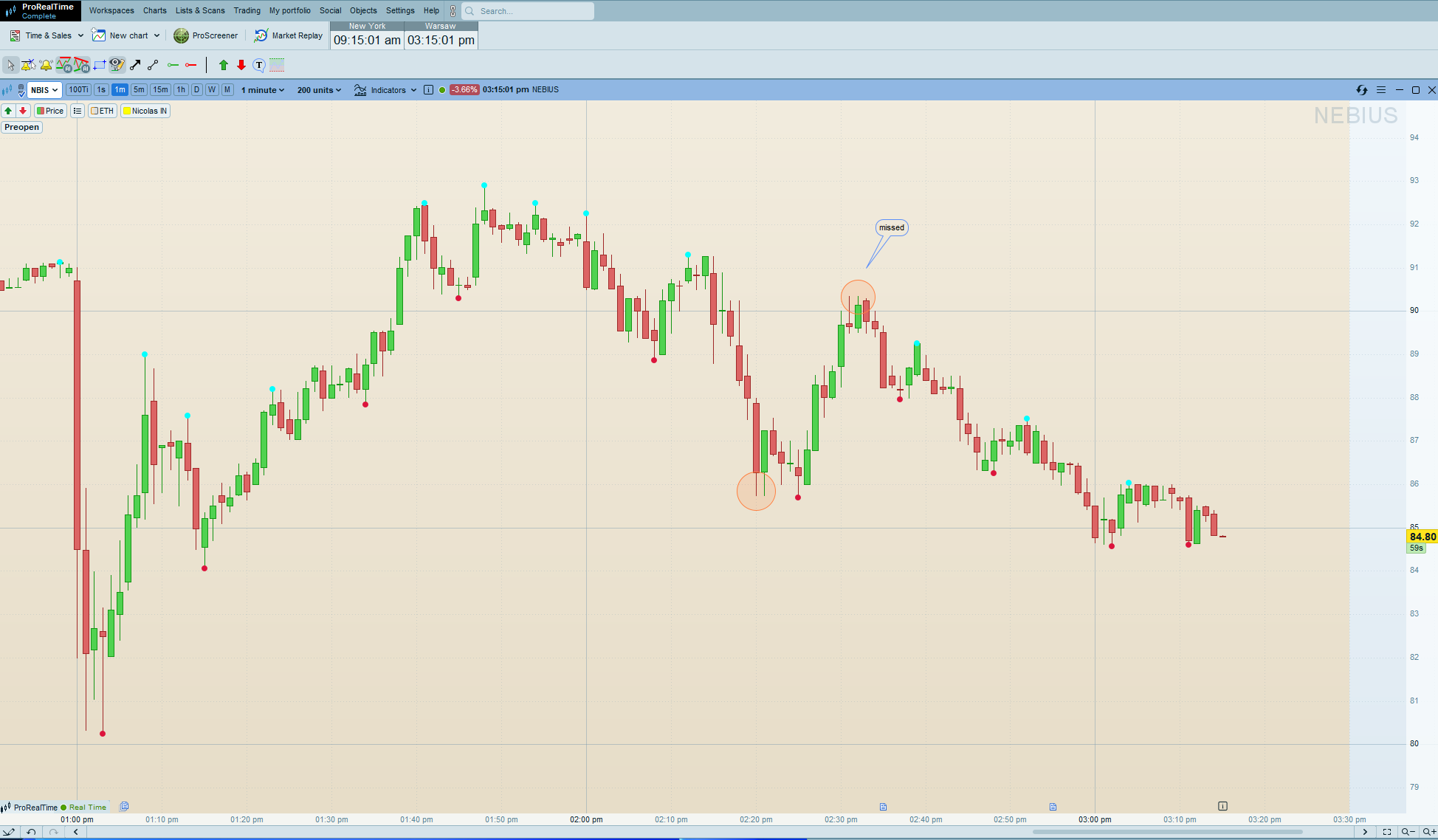Screen dimensions: 1438x840
Task: Switch to the 5m timeframe button
Action: pos(139,90)
